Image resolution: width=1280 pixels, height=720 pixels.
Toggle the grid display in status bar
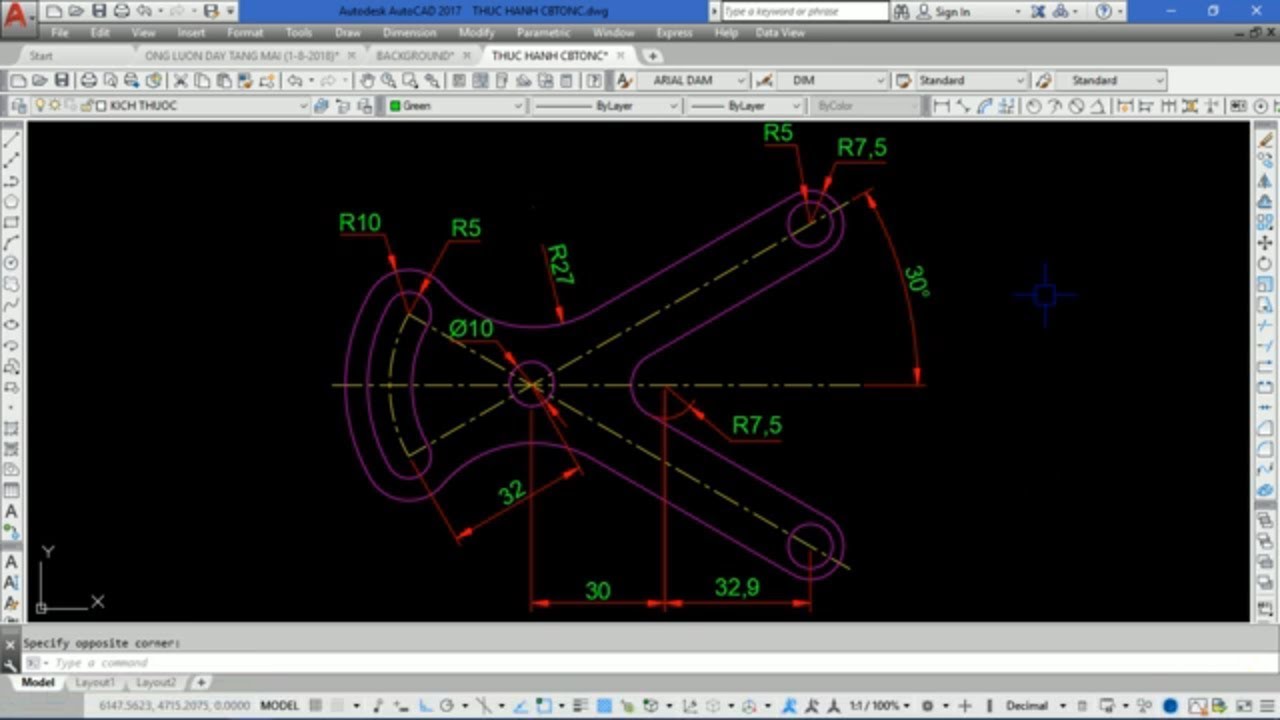(316, 705)
